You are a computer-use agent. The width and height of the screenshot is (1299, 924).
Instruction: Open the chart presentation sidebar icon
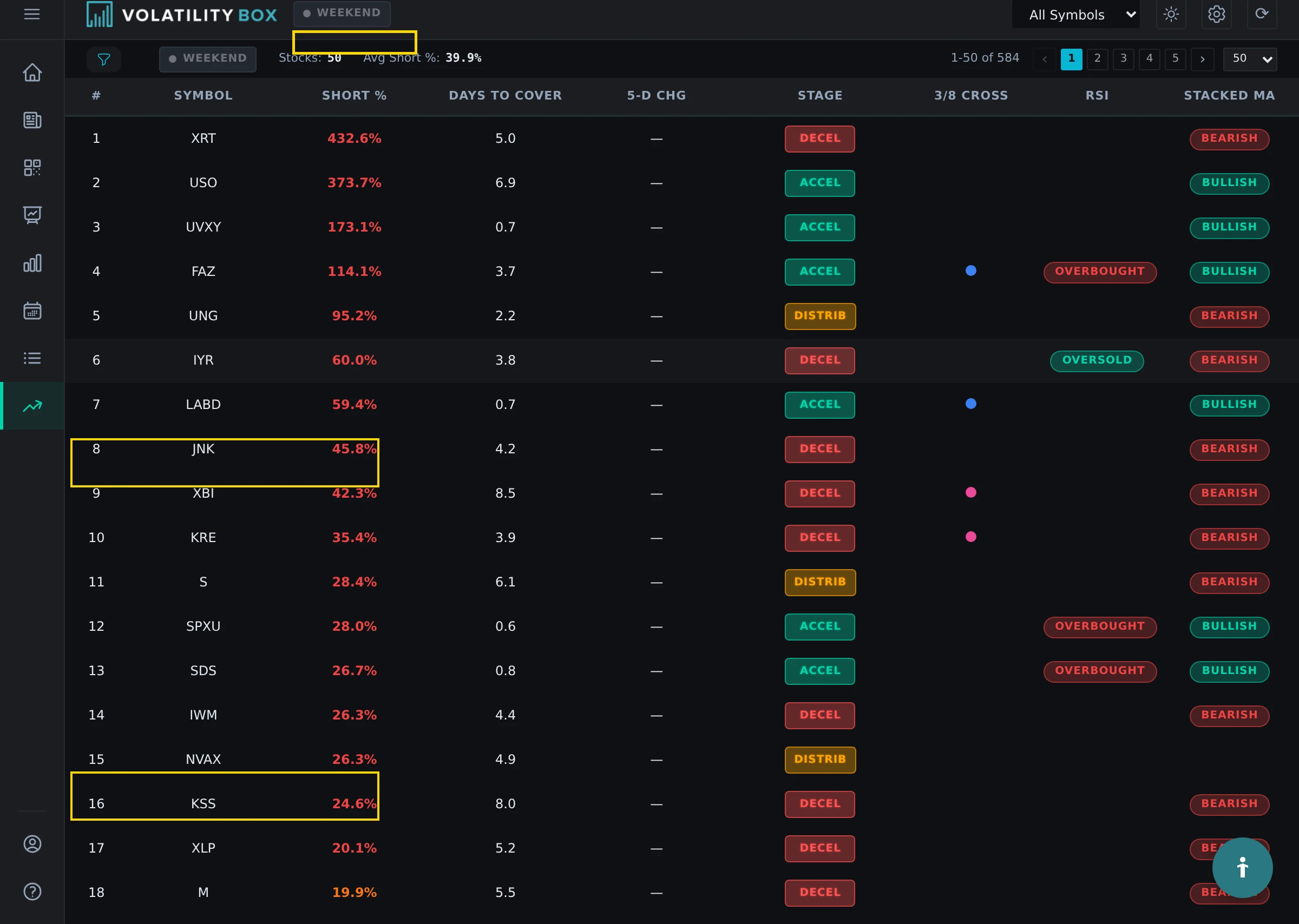click(x=32, y=215)
